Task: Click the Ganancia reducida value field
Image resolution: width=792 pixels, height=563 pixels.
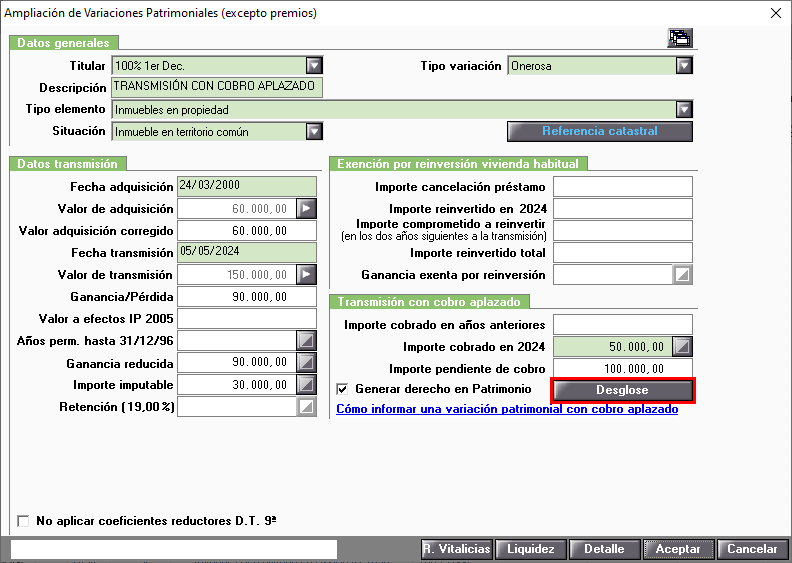Action: tap(237, 363)
